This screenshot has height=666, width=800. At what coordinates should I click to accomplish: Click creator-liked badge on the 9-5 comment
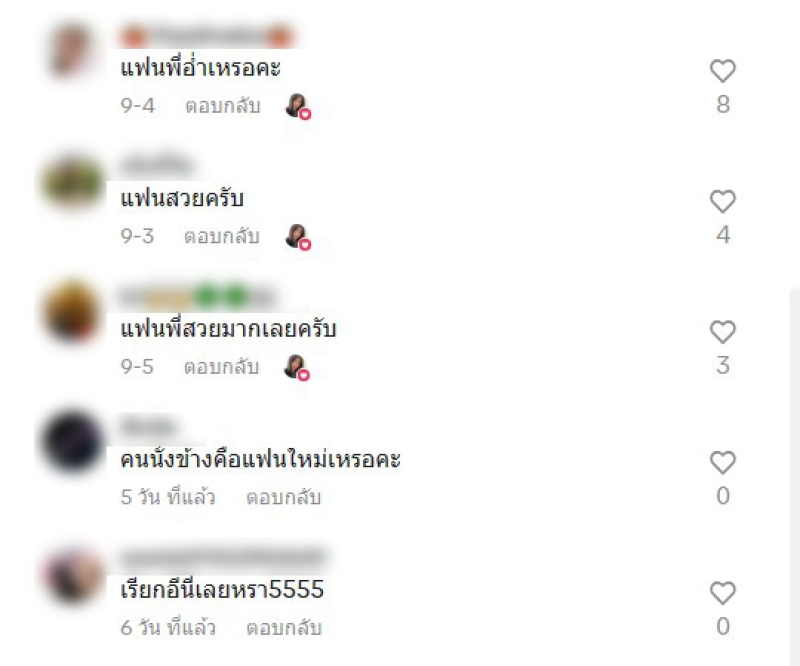[x=297, y=367]
